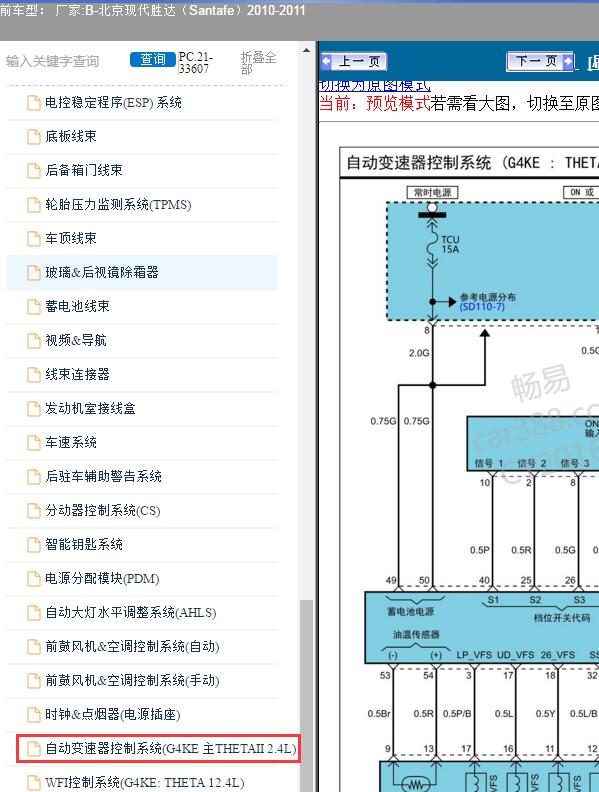Select 前鼓风机&空调控制系统(手动) entry
Viewport: 599px width, 792px height.
(x=132, y=680)
